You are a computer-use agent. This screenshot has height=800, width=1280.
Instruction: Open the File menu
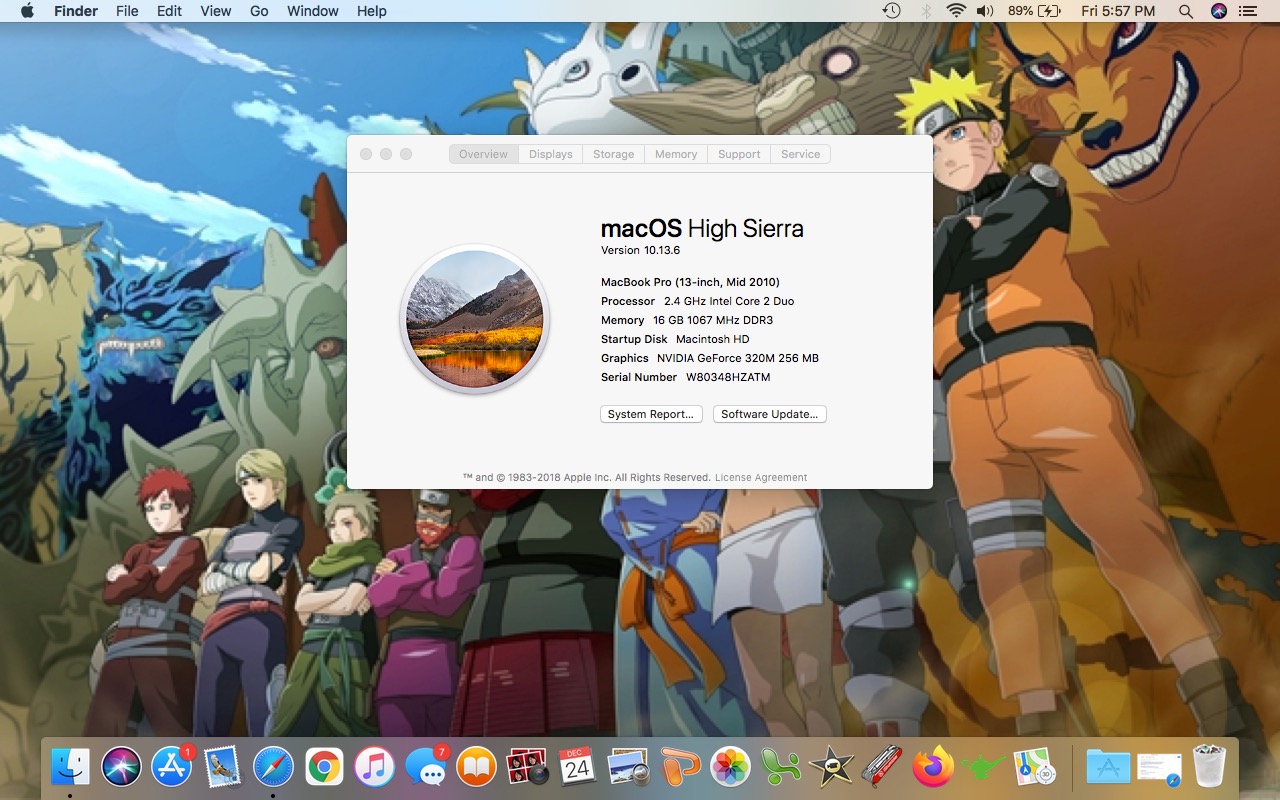(127, 11)
